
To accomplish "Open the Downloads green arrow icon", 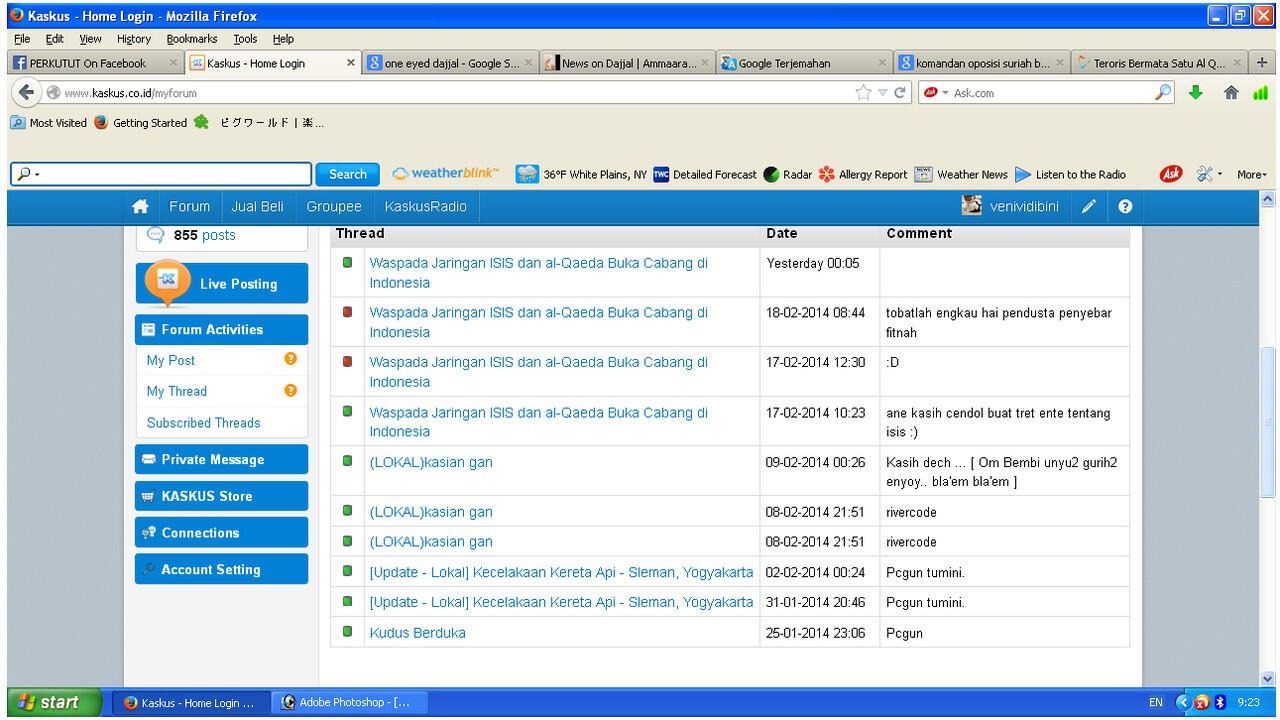I will point(1195,92).
